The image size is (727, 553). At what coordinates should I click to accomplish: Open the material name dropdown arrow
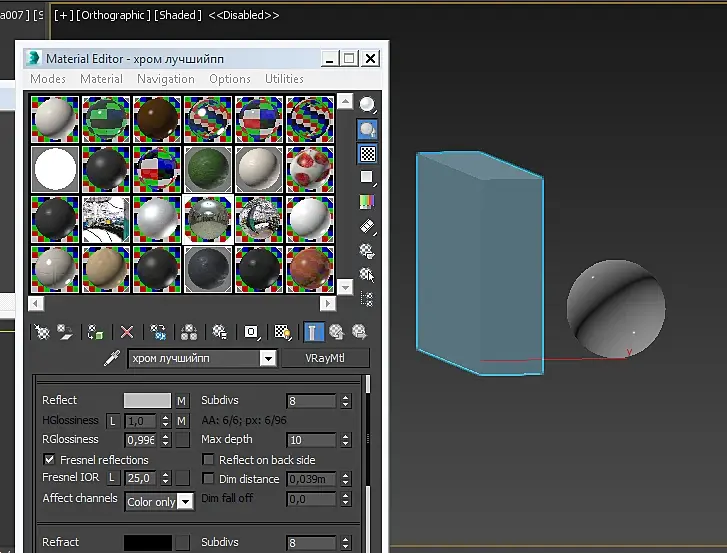(268, 358)
